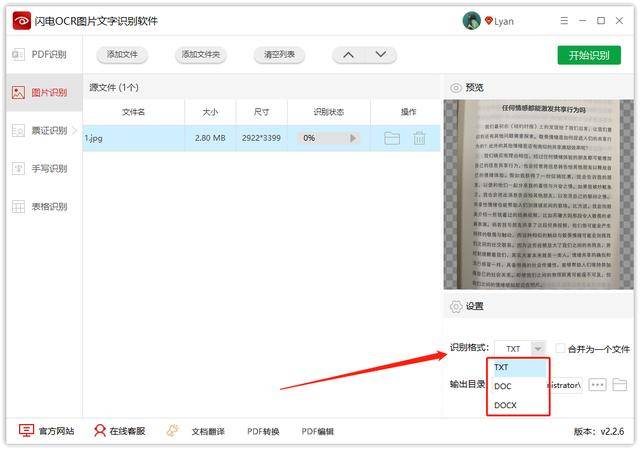Screen dimensions: 640x450
Task: Delete 1.jpg using the trash icon
Action: coord(419,138)
